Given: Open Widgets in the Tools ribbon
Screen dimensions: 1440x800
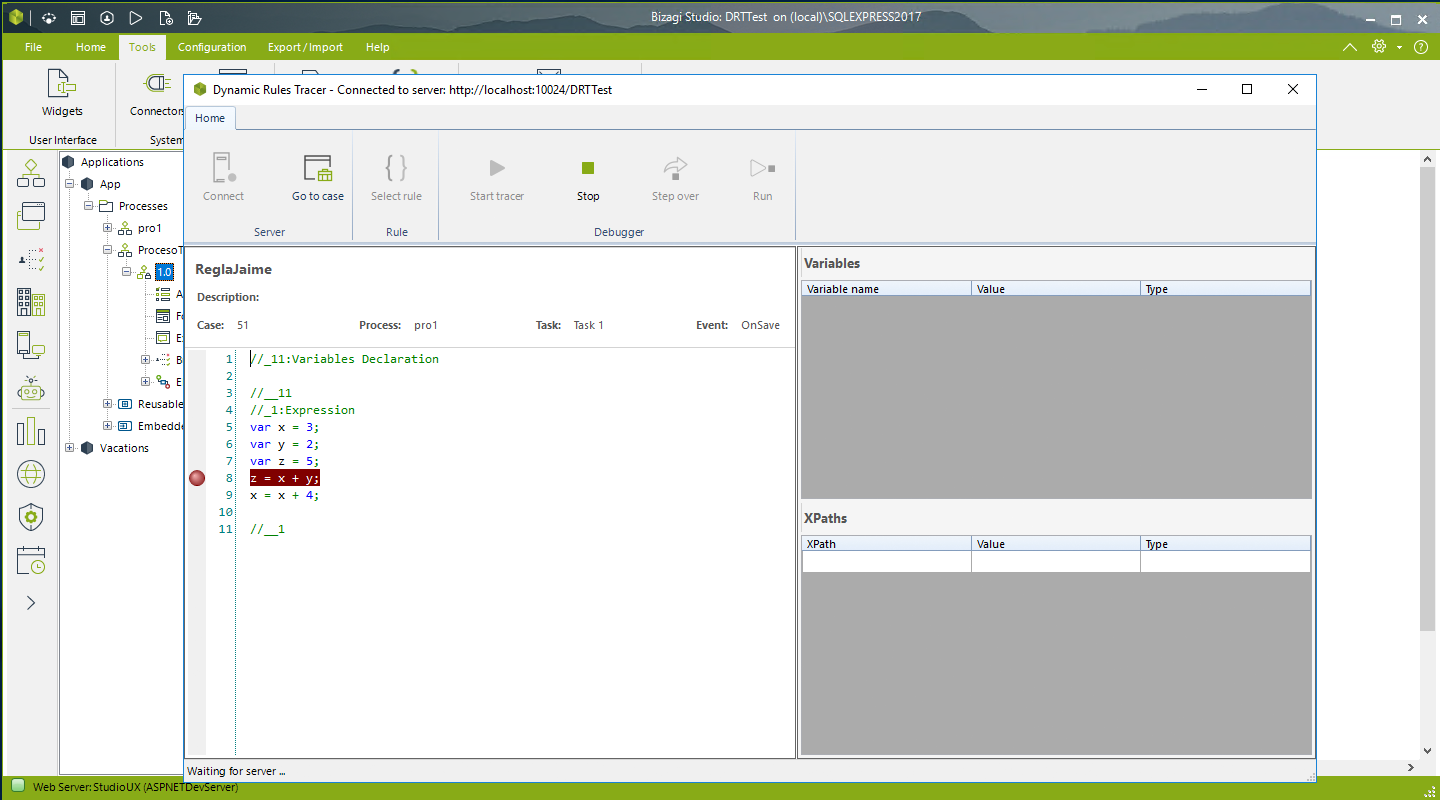Looking at the screenshot, I should (62, 94).
